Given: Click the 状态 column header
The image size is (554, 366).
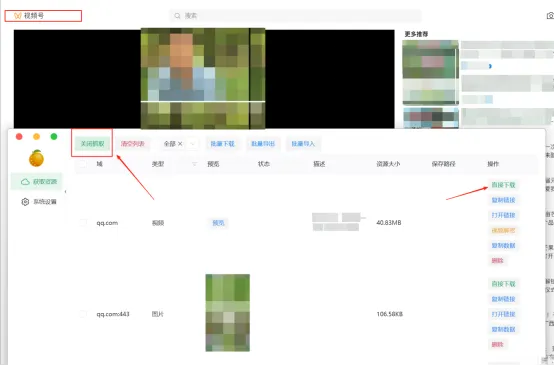Looking at the screenshot, I should (264, 164).
